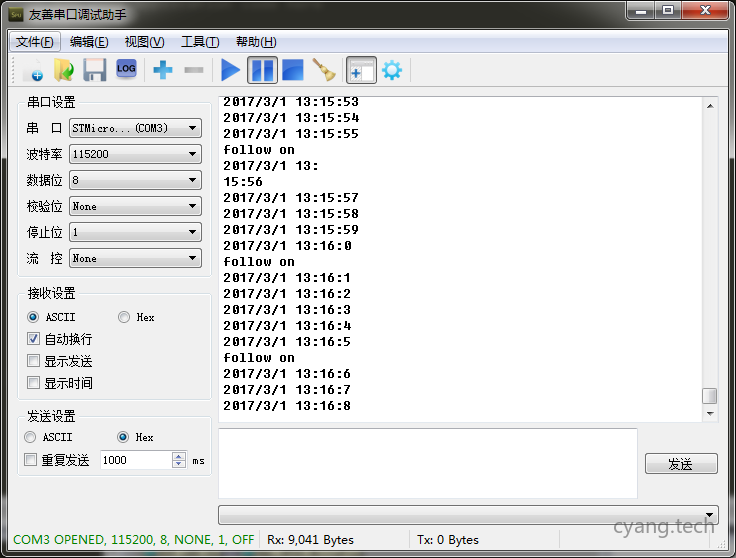This screenshot has width=736, height=558.
Task: Toggle the 自动换行 checkbox
Action: (34, 339)
